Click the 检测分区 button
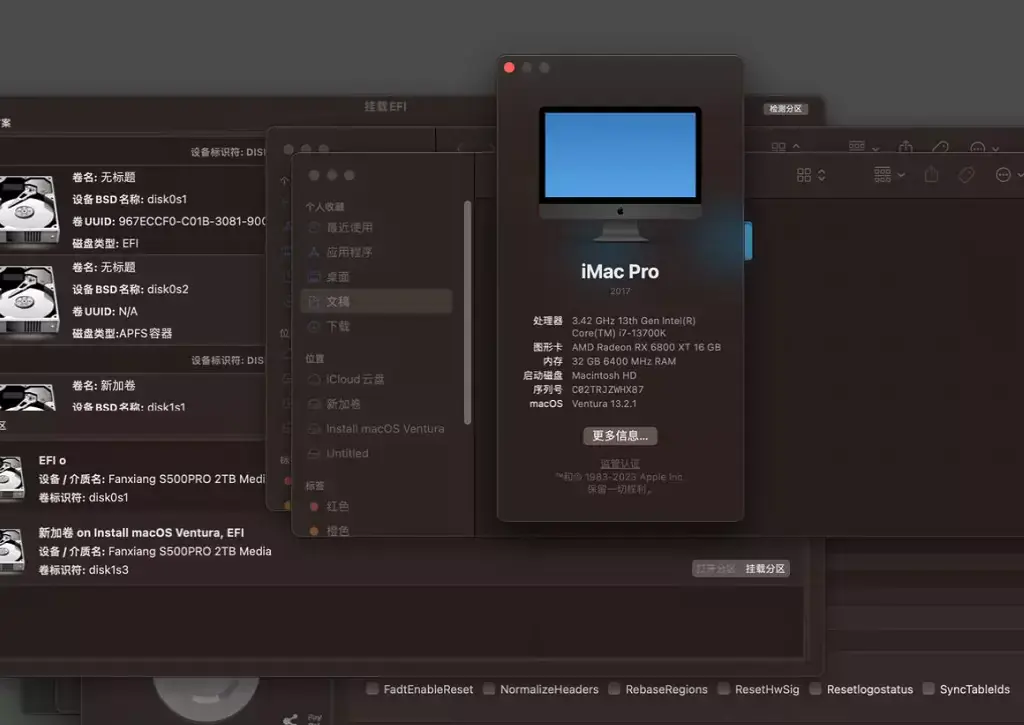 tap(786, 109)
